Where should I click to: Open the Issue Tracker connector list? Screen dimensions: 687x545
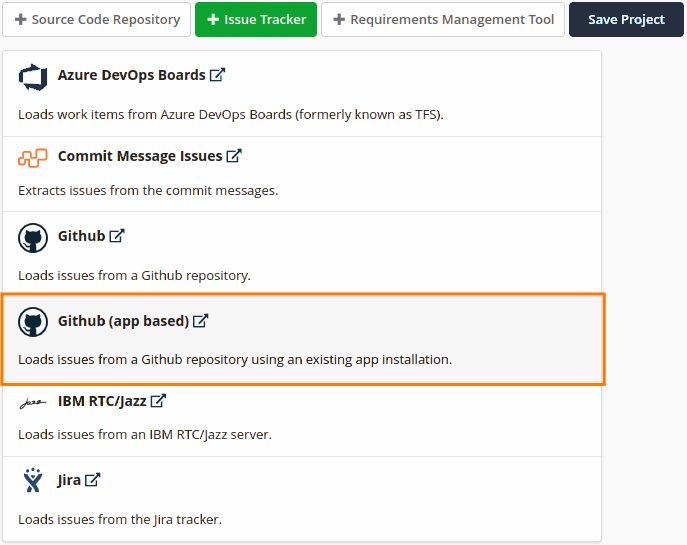coord(256,19)
